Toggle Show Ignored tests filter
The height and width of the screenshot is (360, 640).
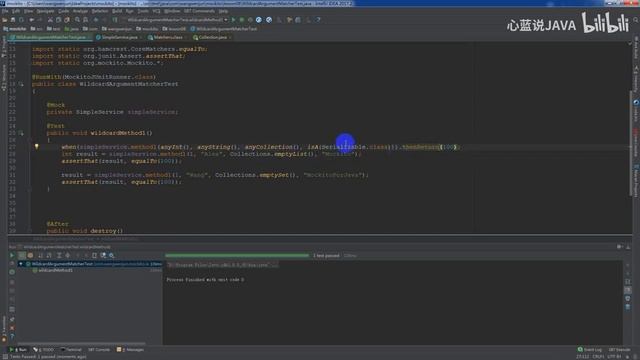click(x=30, y=256)
